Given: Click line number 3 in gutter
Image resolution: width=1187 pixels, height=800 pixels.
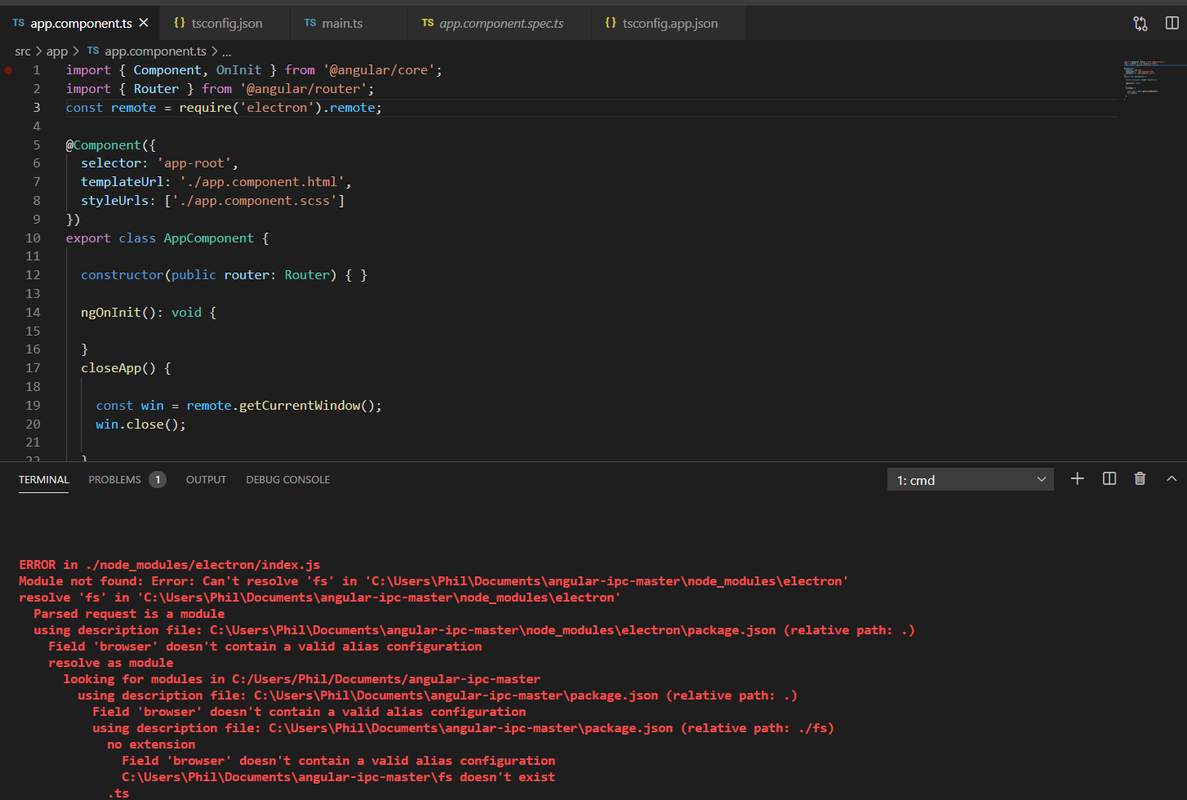Looking at the screenshot, I should 36,107.
